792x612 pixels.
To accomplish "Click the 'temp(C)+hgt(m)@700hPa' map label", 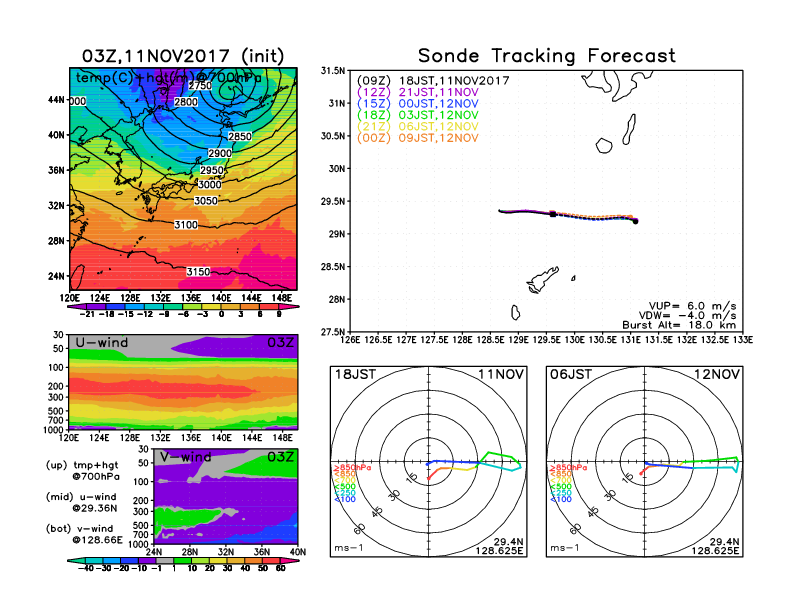I will click(x=169, y=78).
